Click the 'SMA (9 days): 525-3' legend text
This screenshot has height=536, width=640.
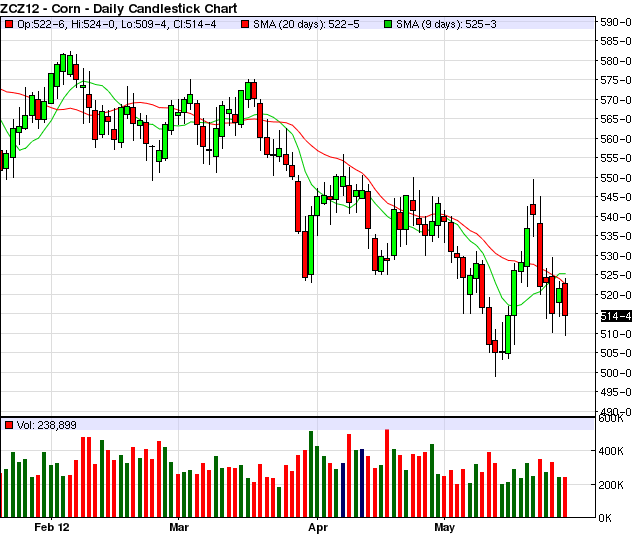click(446, 24)
